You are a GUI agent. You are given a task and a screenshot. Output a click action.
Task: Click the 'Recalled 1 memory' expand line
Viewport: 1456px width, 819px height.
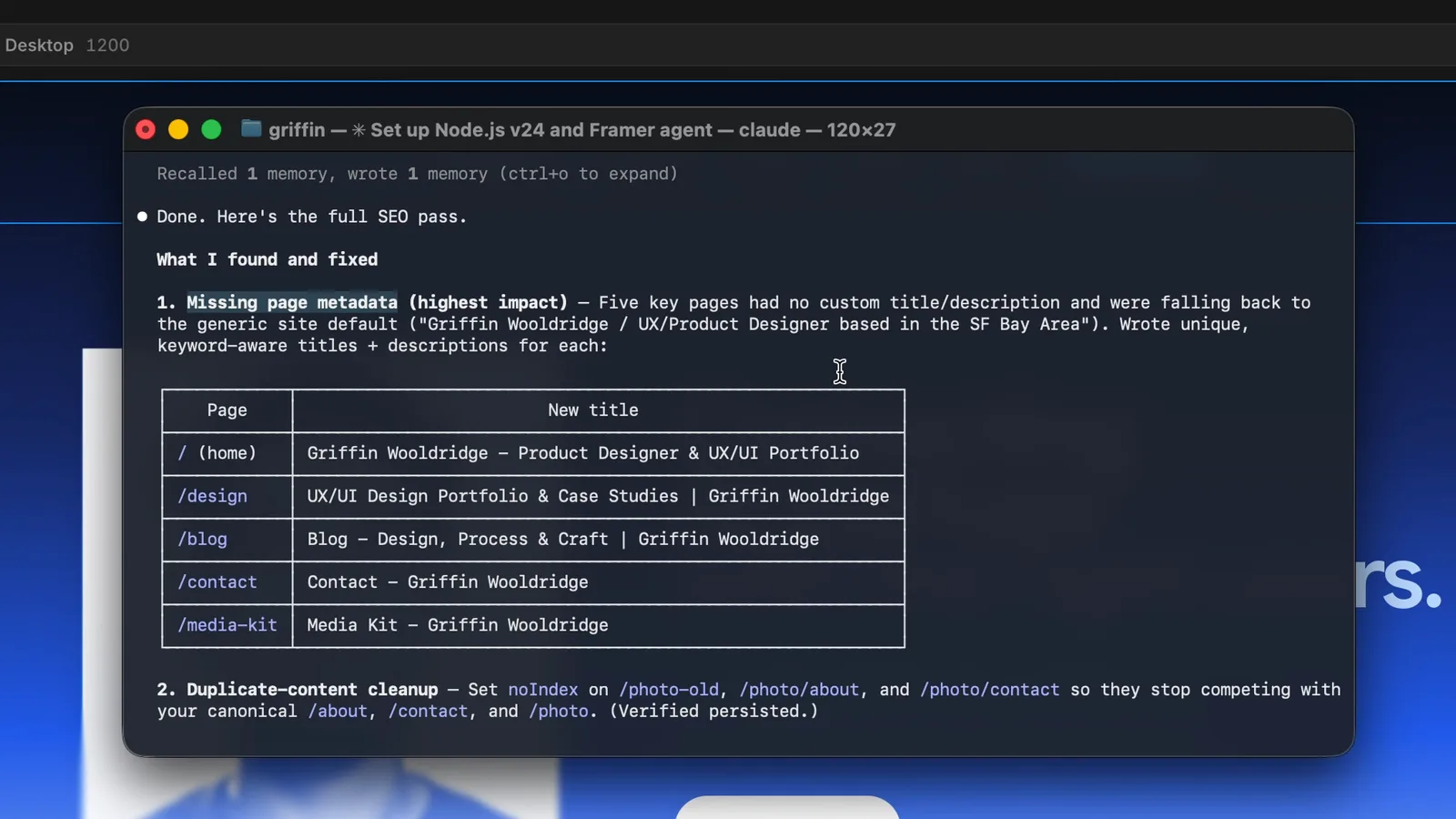click(x=417, y=174)
